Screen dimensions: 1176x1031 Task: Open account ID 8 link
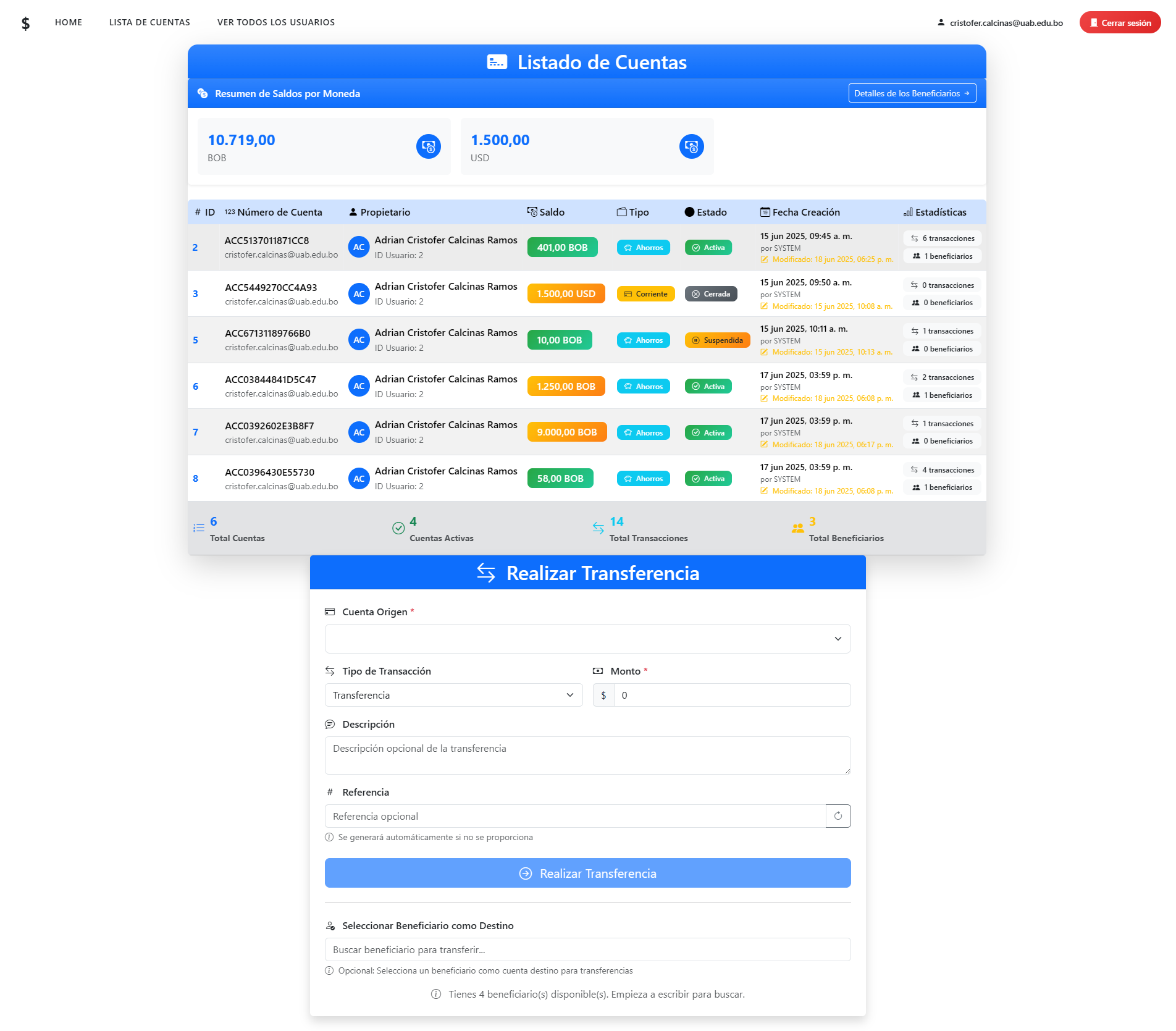(195, 479)
